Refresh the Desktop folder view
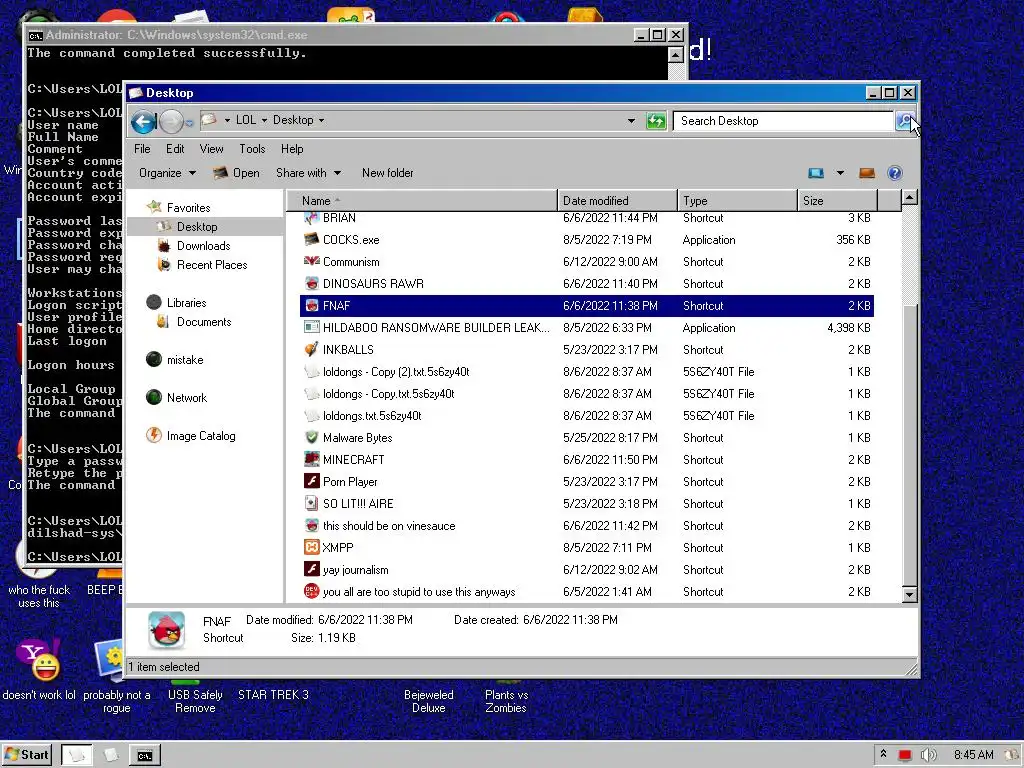Screen dimensions: 1024x768 click(656, 121)
